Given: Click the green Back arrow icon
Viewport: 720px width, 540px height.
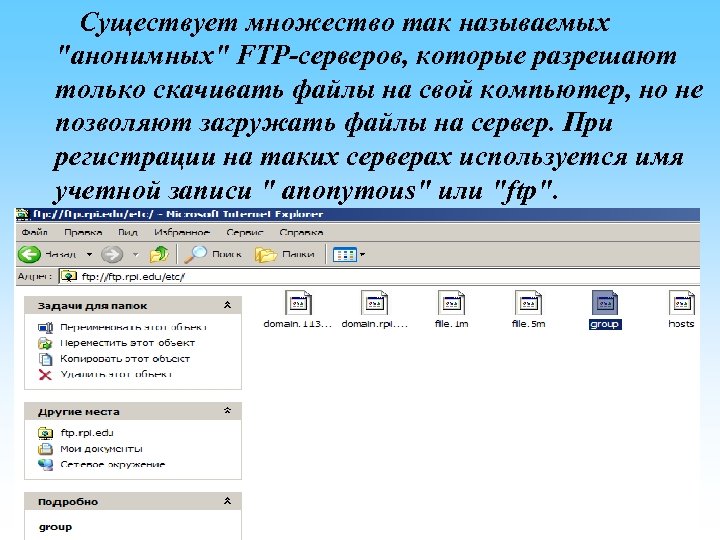Looking at the screenshot, I should (x=29, y=254).
